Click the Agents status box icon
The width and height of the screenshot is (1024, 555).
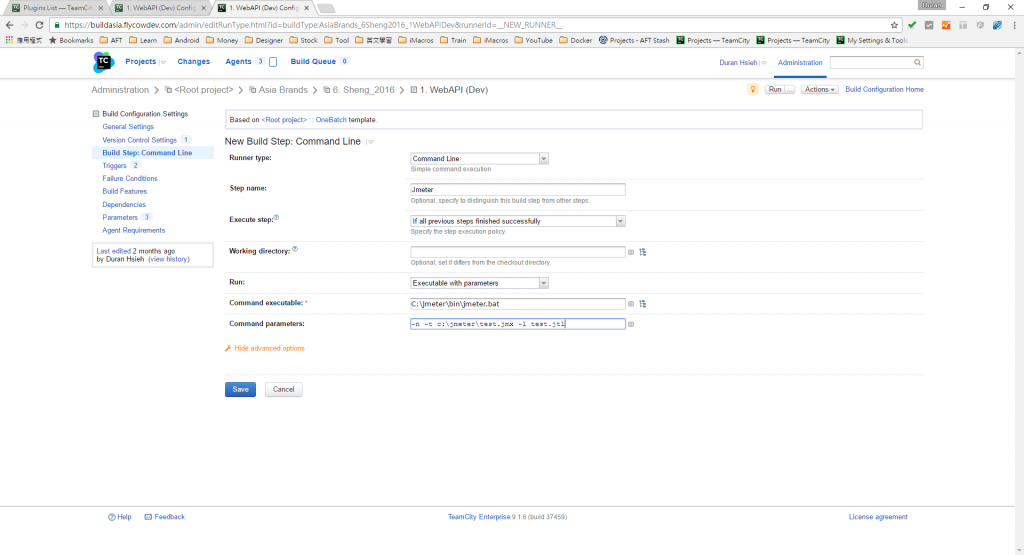[x=273, y=62]
